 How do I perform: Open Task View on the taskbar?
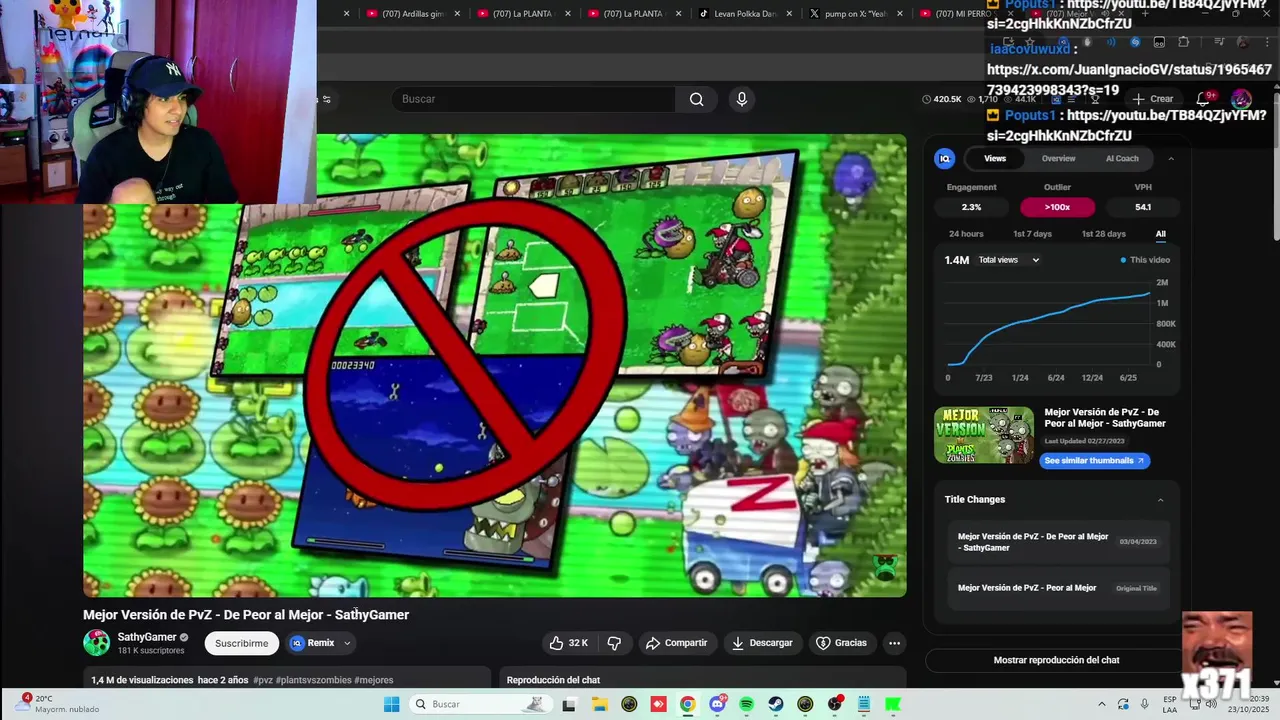pyautogui.click(x=569, y=704)
